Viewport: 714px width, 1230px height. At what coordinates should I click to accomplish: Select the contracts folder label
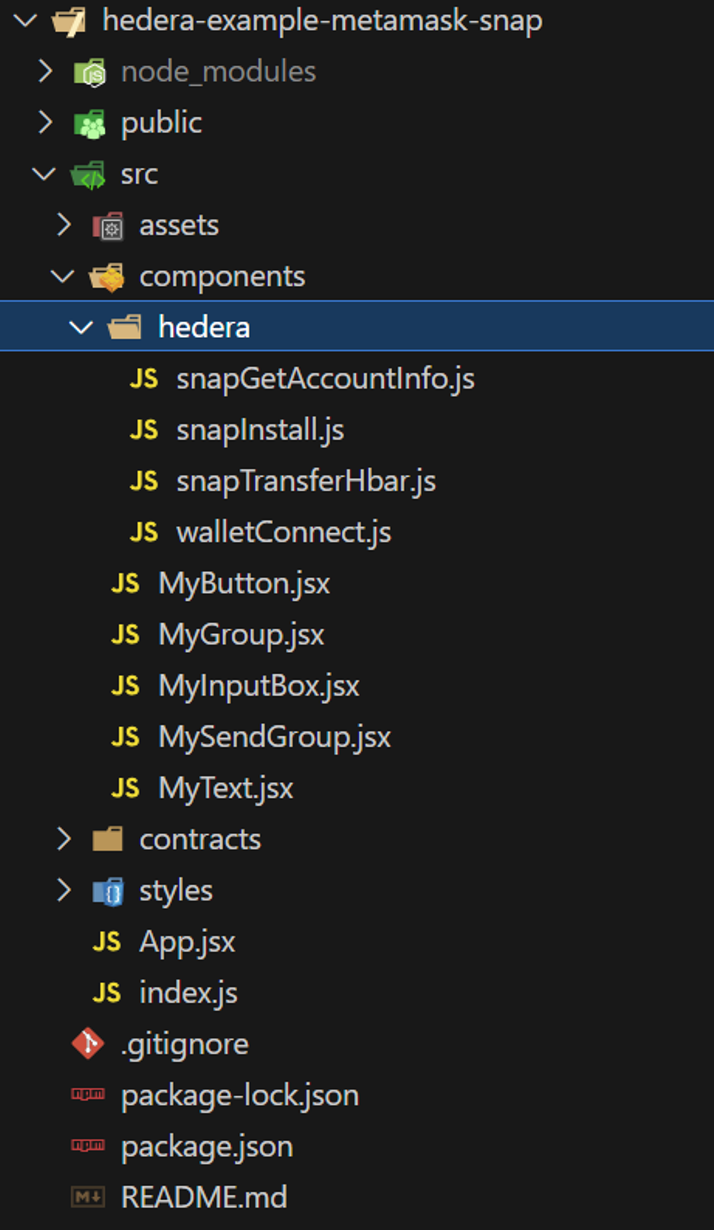click(200, 839)
